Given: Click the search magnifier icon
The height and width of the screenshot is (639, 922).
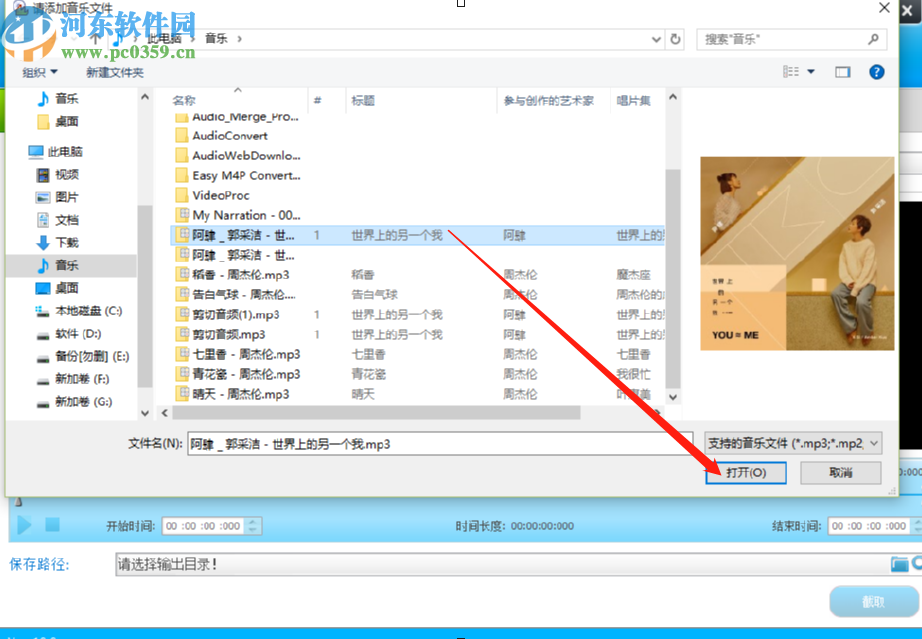Looking at the screenshot, I should click(873, 39).
